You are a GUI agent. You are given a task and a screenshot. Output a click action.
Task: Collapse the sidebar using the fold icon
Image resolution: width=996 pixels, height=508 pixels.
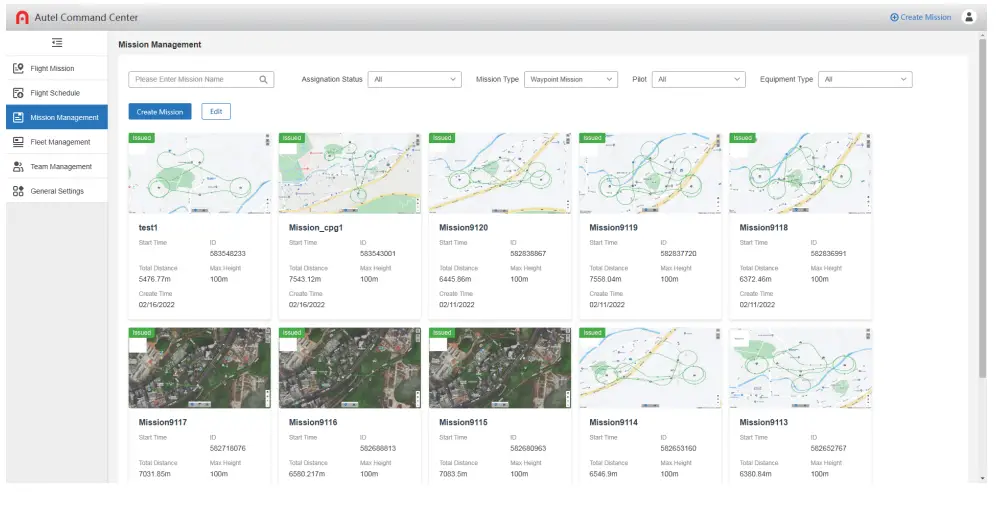(56, 43)
